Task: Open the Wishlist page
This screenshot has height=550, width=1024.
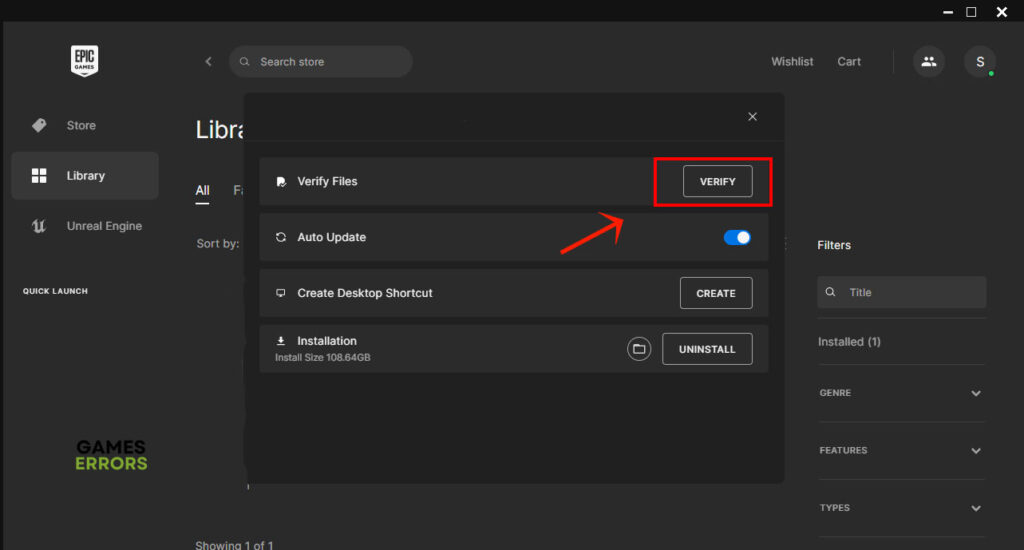Action: [x=792, y=61]
